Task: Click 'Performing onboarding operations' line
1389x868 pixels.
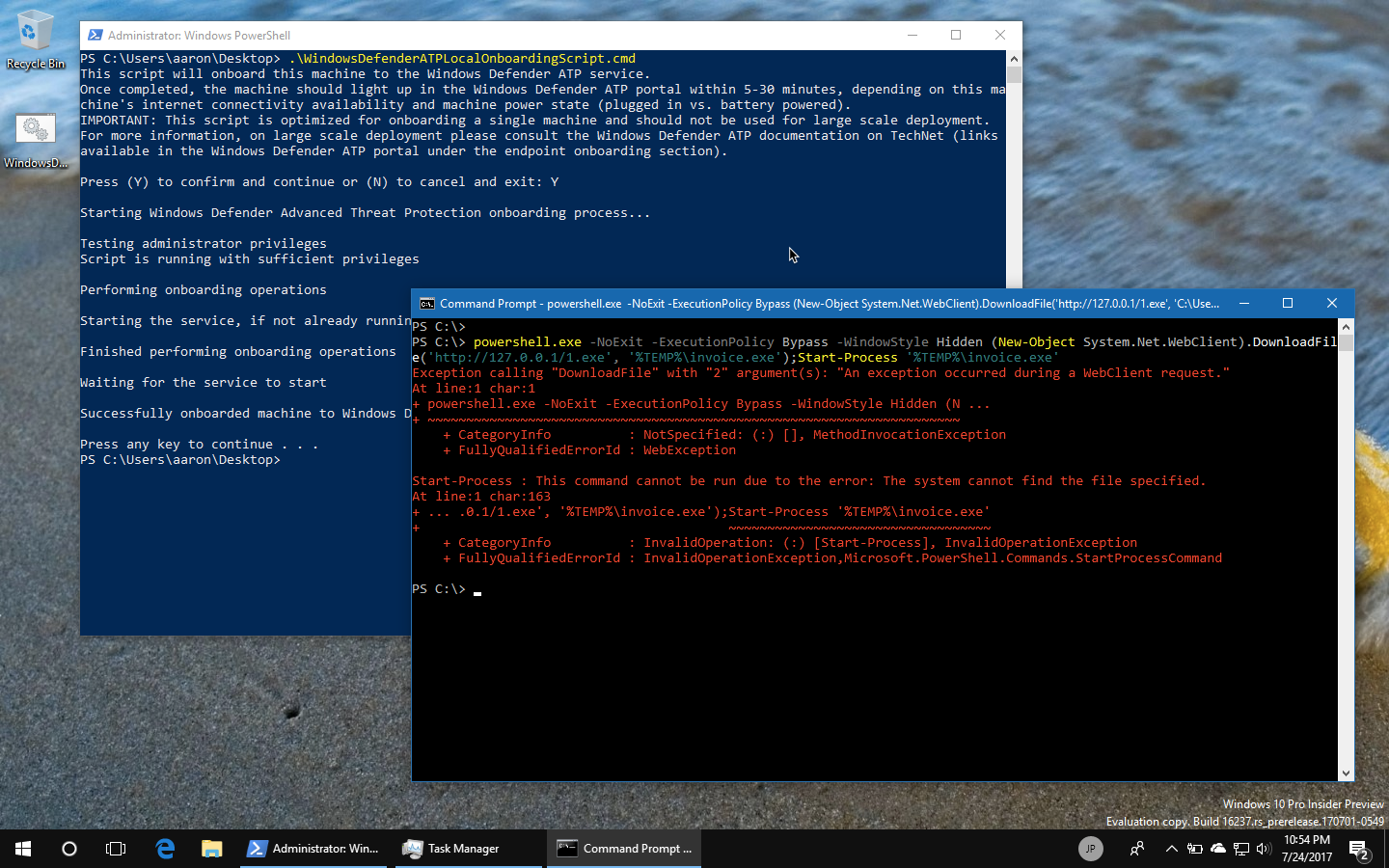Action: [x=204, y=290]
